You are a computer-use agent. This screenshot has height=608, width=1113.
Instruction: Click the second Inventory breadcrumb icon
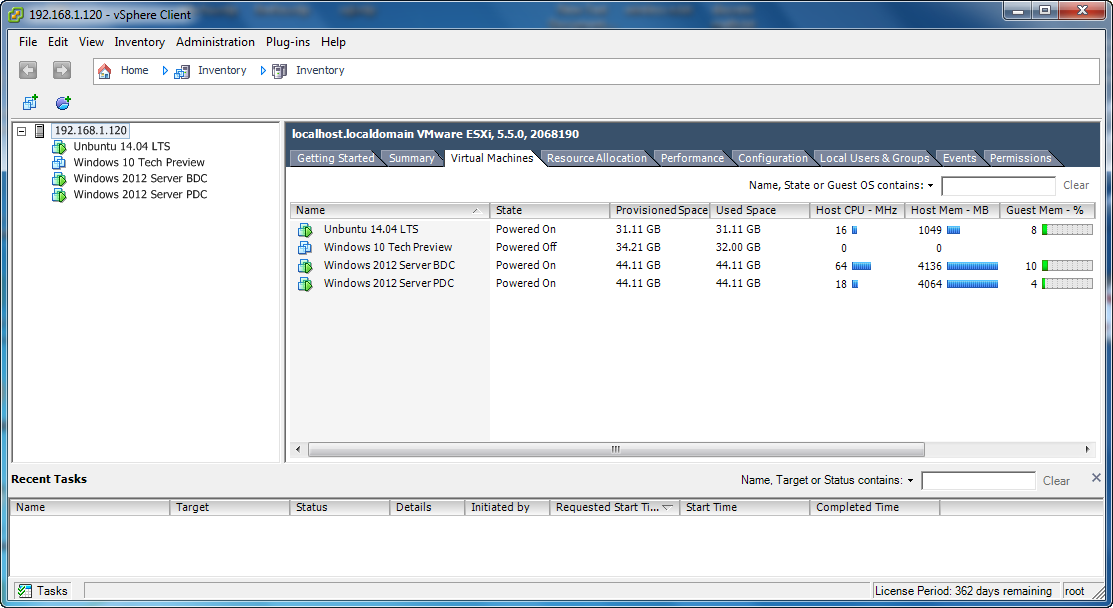(280, 71)
